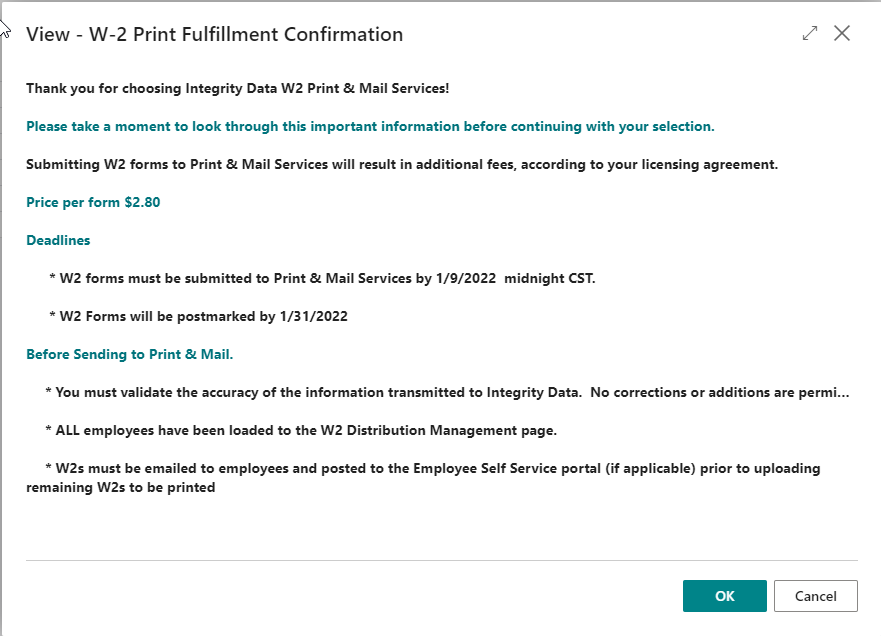Click the postmarked by 1/31/2022 line

click(198, 316)
